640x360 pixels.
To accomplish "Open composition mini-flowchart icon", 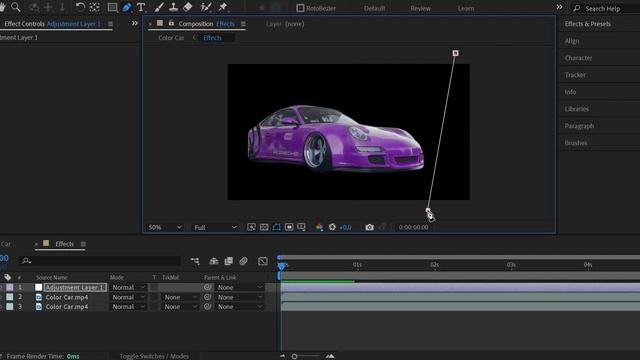I will (x=195, y=261).
